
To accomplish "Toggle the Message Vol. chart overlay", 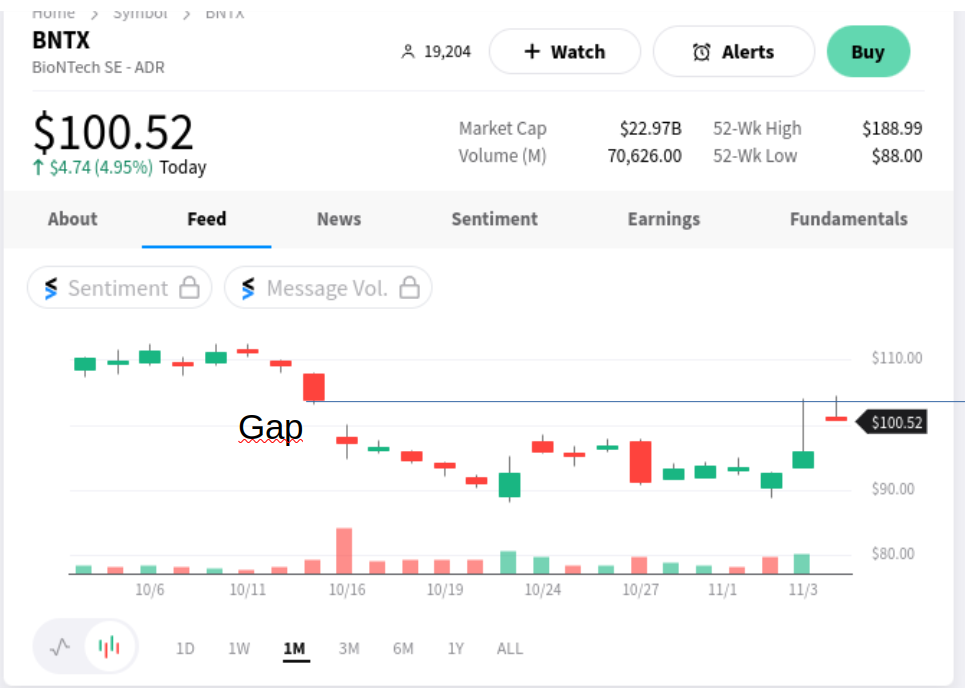I will pyautogui.click(x=326, y=288).
